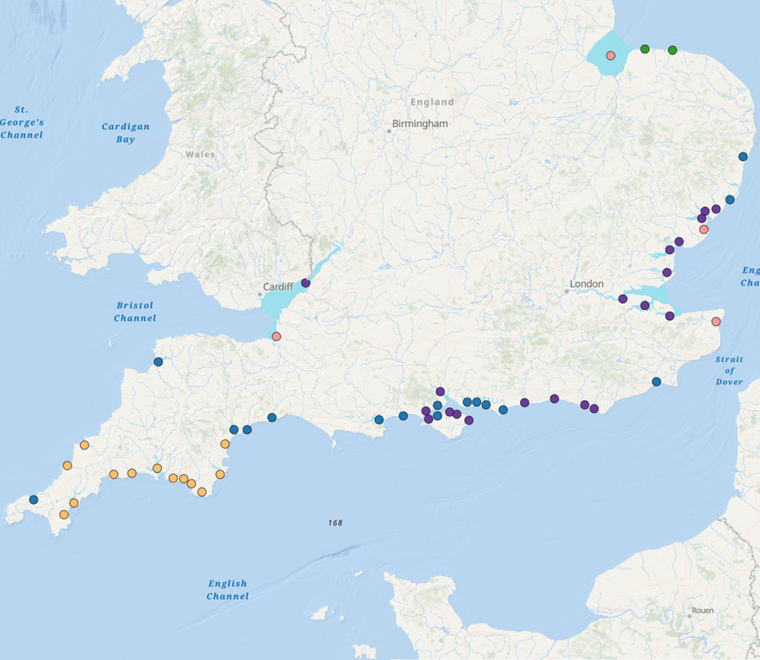Click the Bristol Channel label
This screenshot has width=760, height=660.
coord(135,312)
